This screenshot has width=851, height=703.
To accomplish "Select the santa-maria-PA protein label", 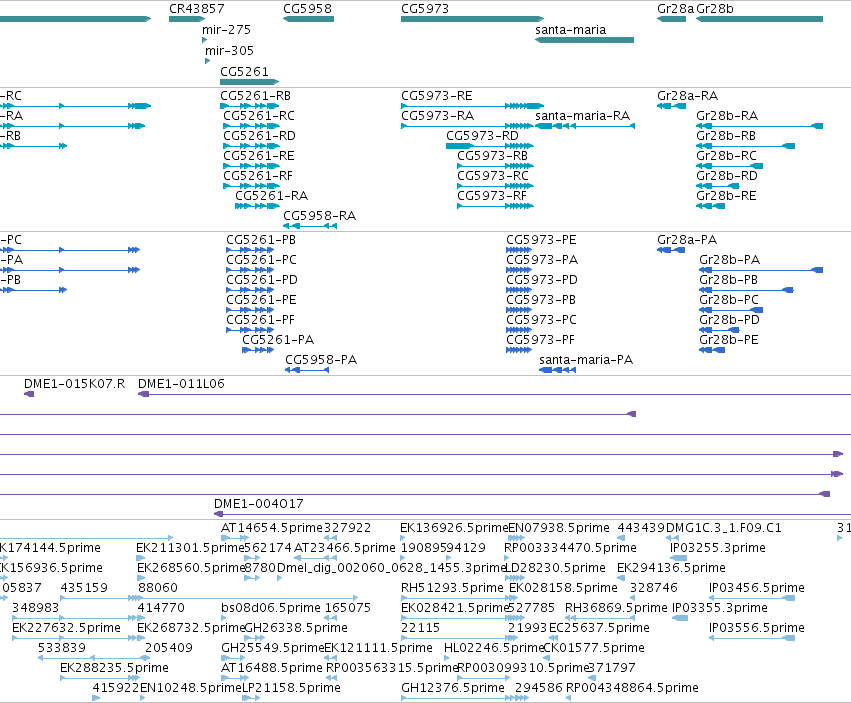I will (x=586, y=360).
